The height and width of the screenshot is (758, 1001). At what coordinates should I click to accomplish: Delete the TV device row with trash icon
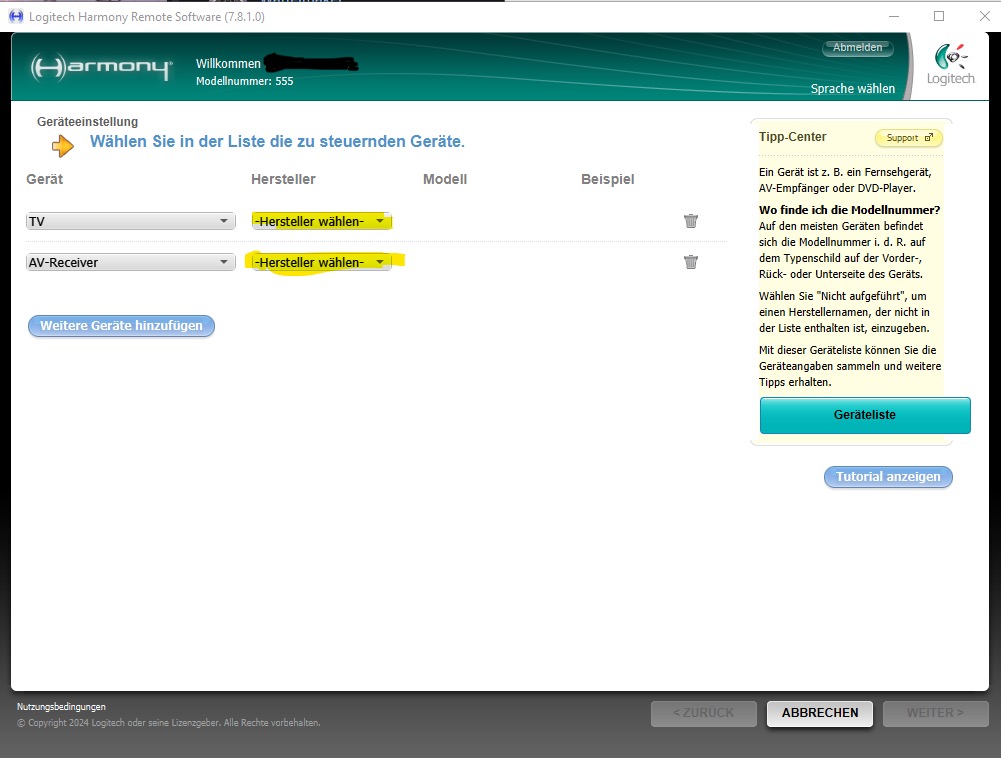coord(691,221)
